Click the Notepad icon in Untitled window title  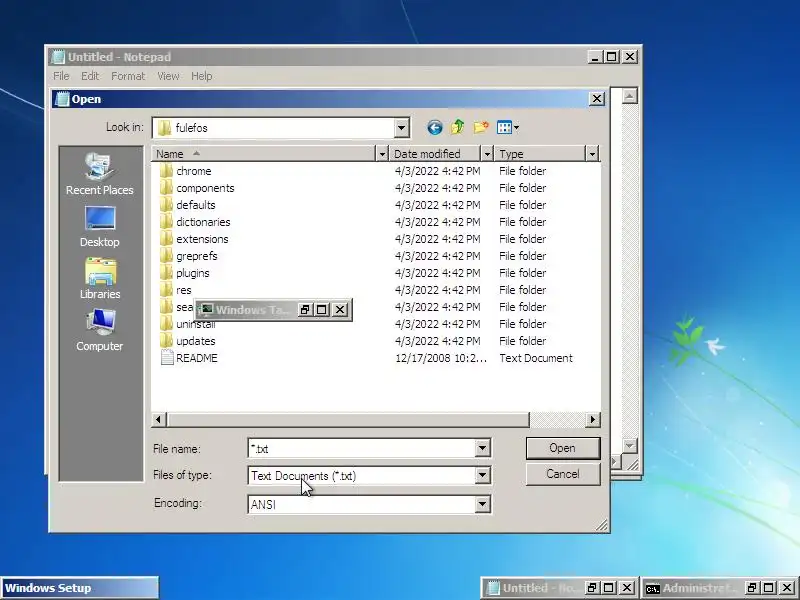click(x=58, y=57)
